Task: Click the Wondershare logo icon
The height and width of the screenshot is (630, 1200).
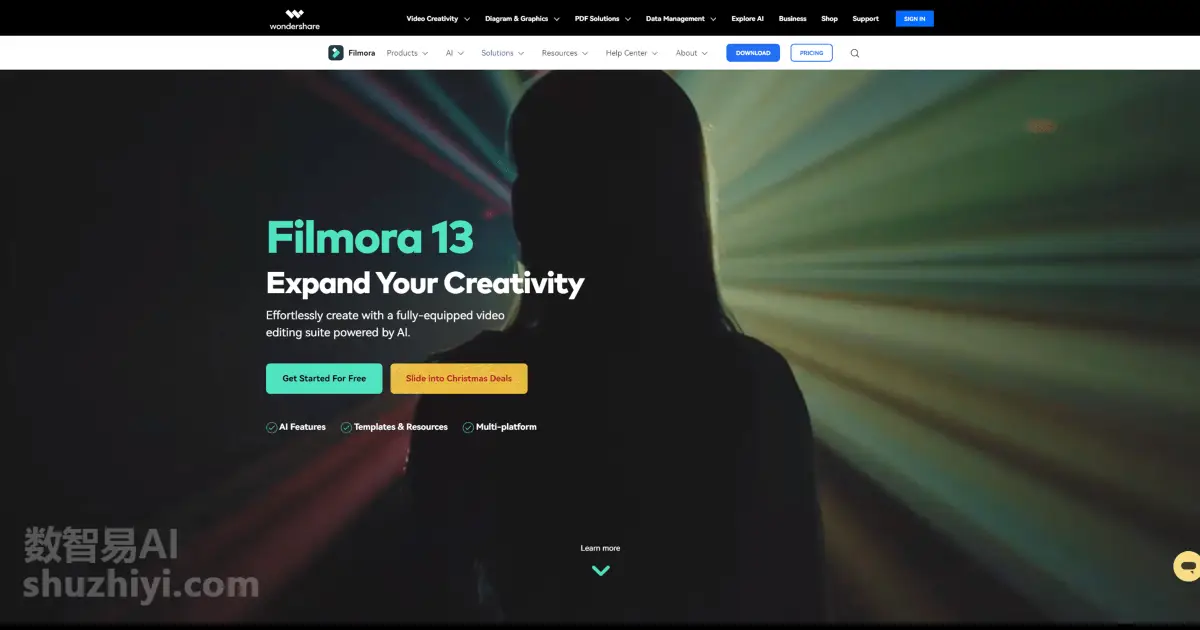Action: (294, 15)
